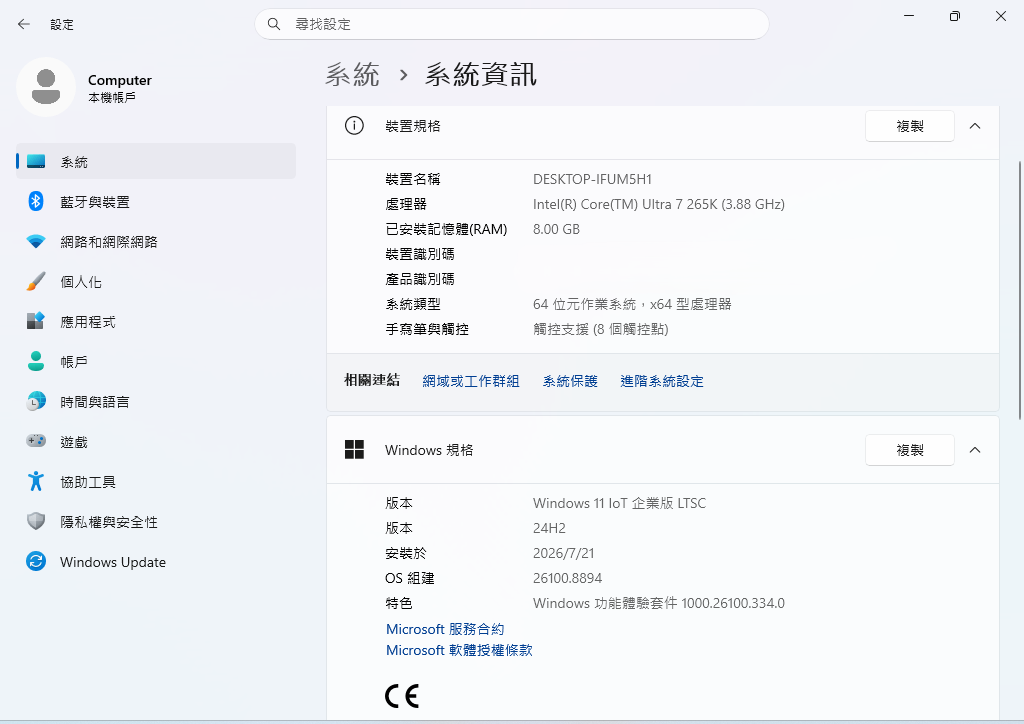Select the 遊戲 controller icon
Image resolution: width=1024 pixels, height=724 pixels.
pyautogui.click(x=36, y=441)
